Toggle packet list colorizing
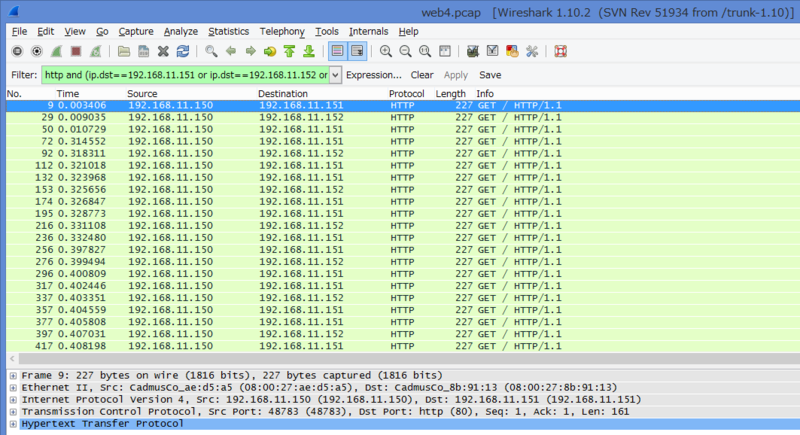 click(337, 51)
